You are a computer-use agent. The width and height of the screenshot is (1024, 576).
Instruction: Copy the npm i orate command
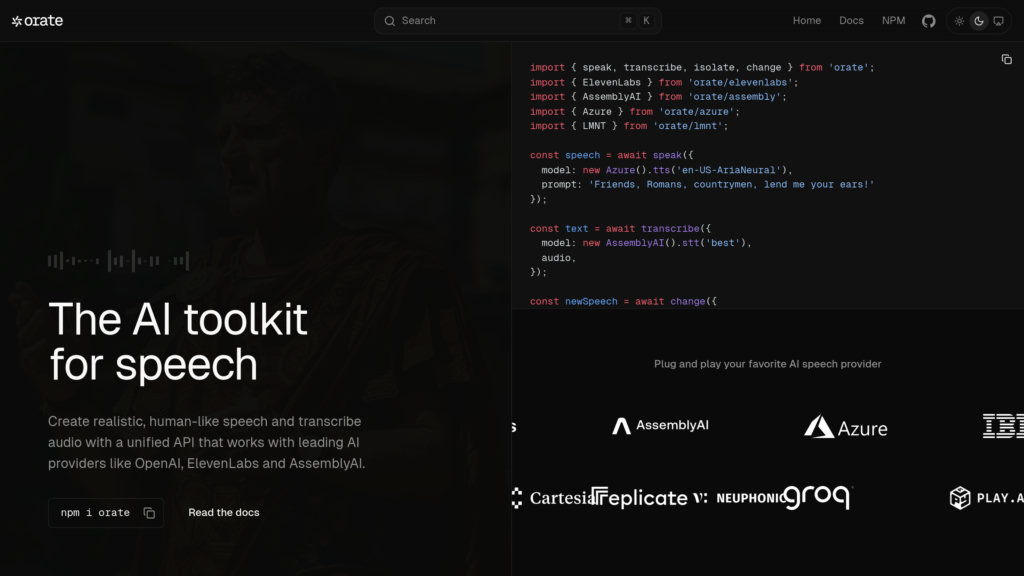149,513
